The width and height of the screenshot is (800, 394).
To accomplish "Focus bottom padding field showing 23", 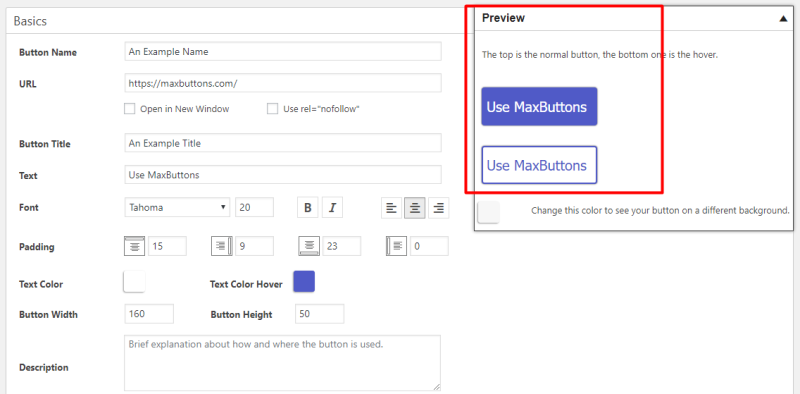I will click(342, 247).
